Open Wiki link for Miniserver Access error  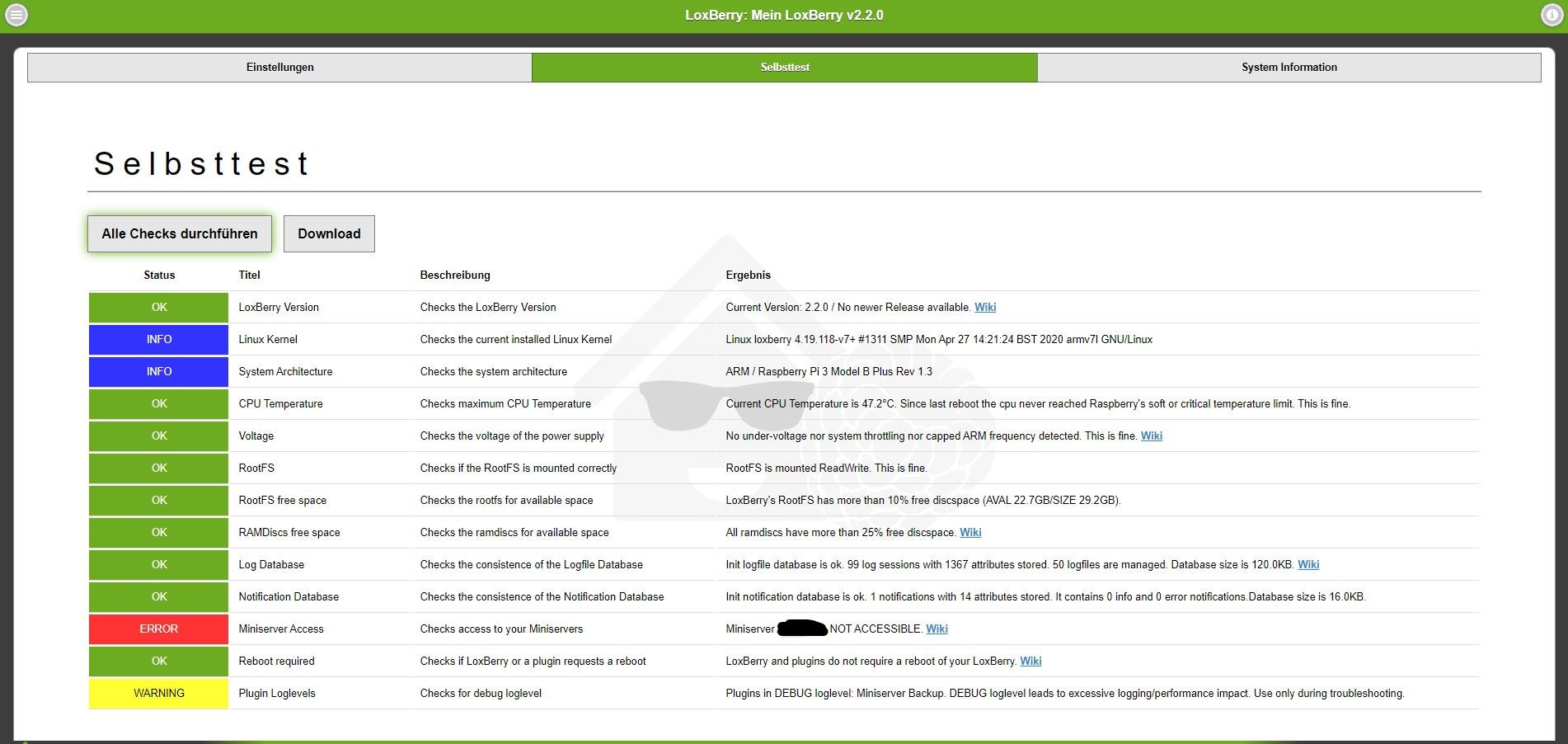937,629
